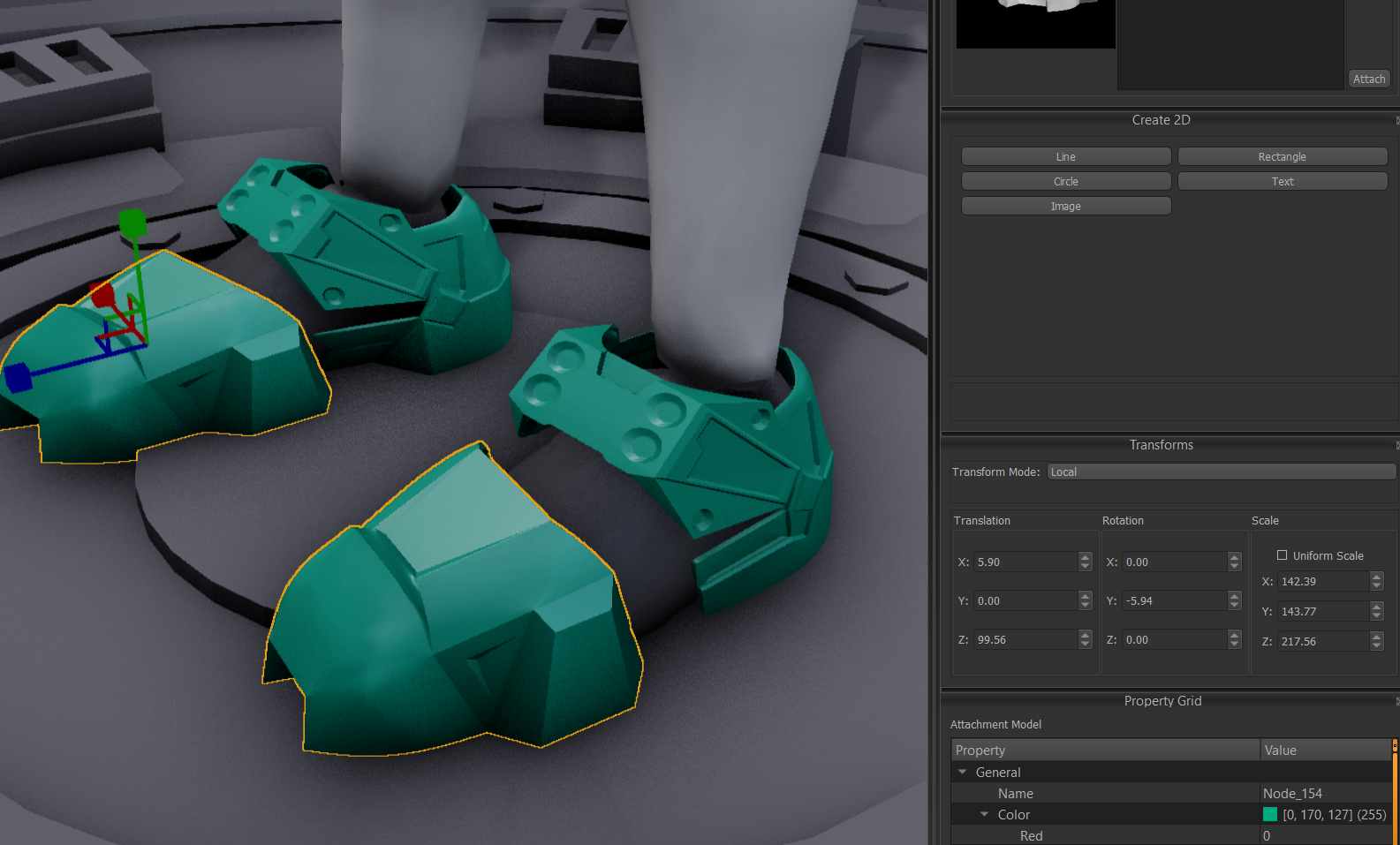1400x845 pixels.
Task: Create a 2D Rectangle
Action: pyautogui.click(x=1282, y=157)
